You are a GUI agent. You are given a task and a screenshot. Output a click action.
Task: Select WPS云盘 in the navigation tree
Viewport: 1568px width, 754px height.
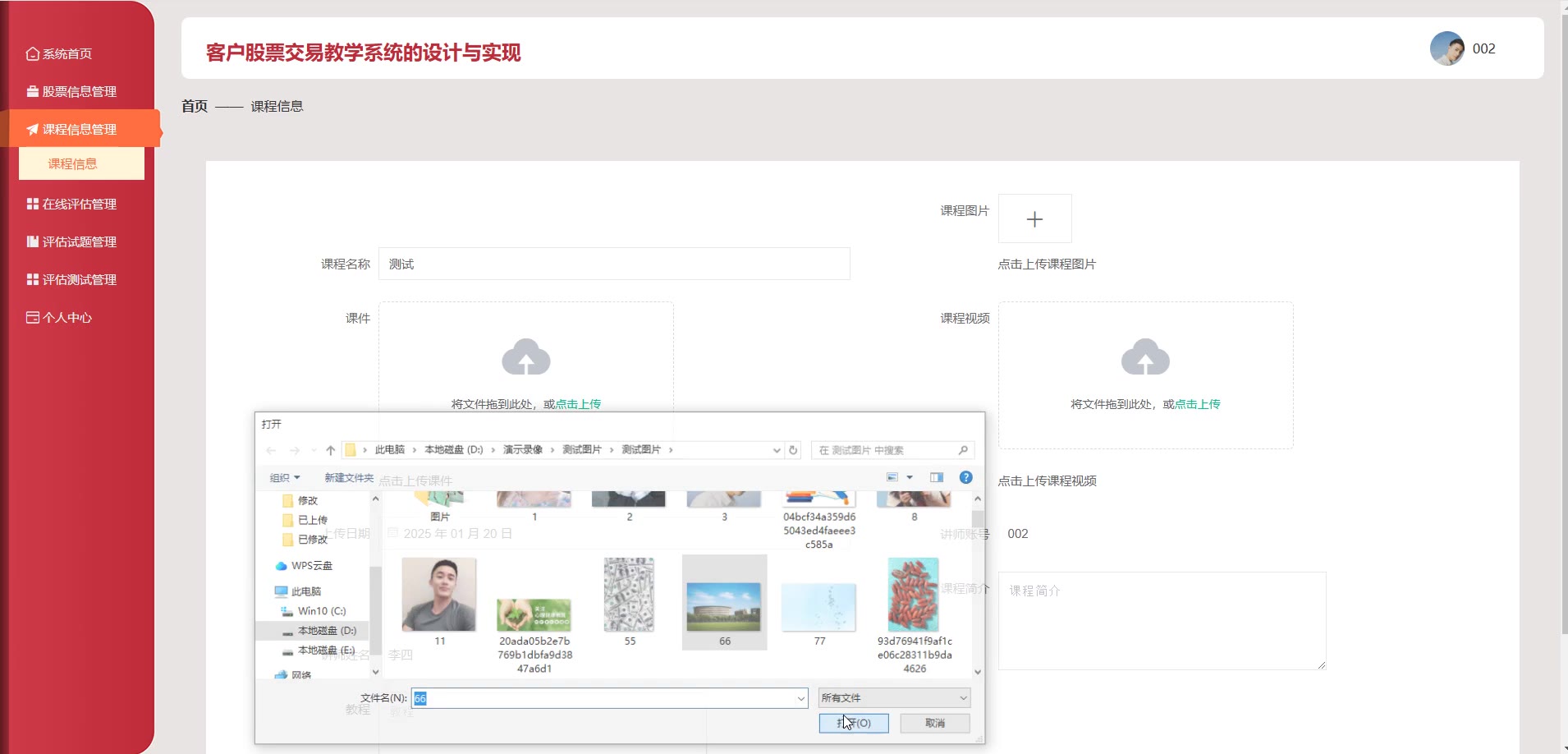[304, 566]
